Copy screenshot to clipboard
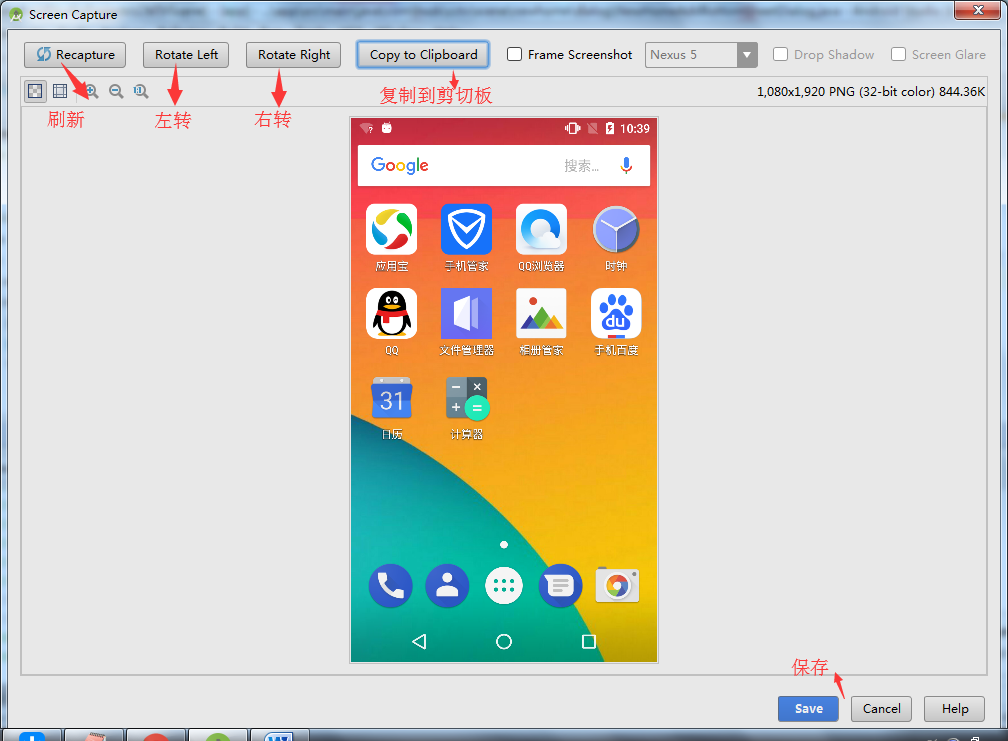 423,55
